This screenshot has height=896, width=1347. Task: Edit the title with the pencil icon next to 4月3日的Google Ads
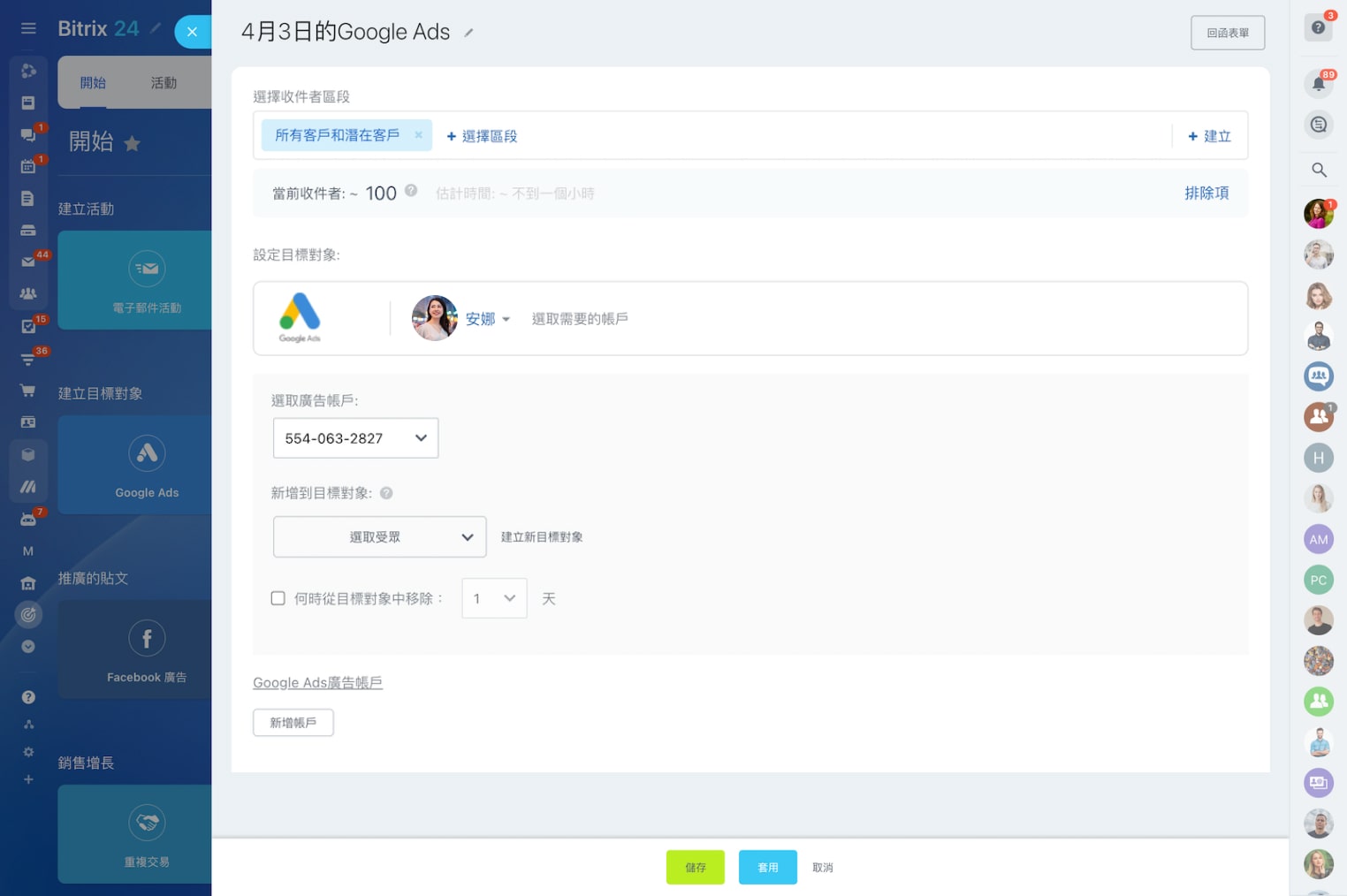(469, 34)
